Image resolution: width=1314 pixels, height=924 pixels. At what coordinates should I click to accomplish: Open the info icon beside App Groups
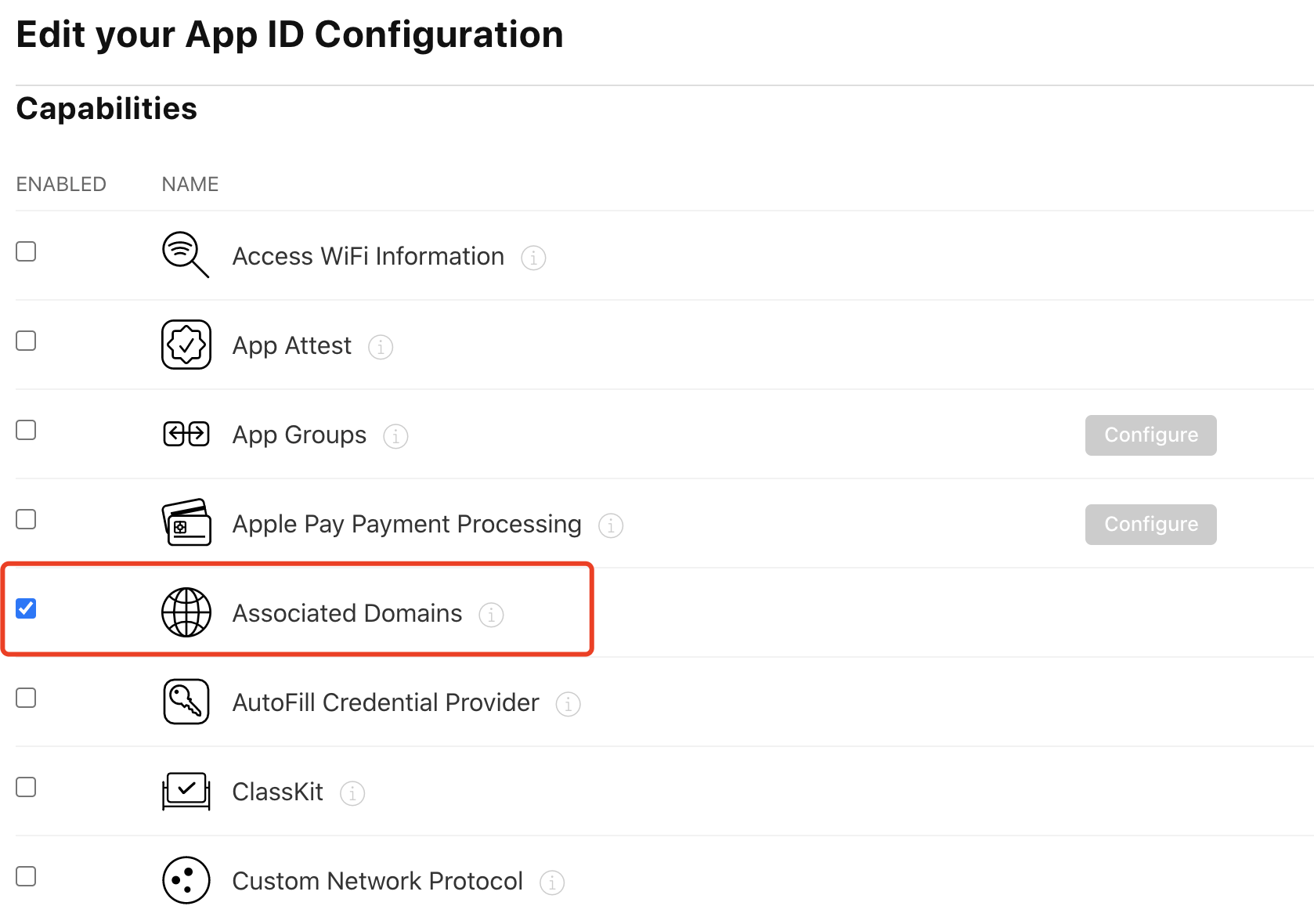[395, 436]
